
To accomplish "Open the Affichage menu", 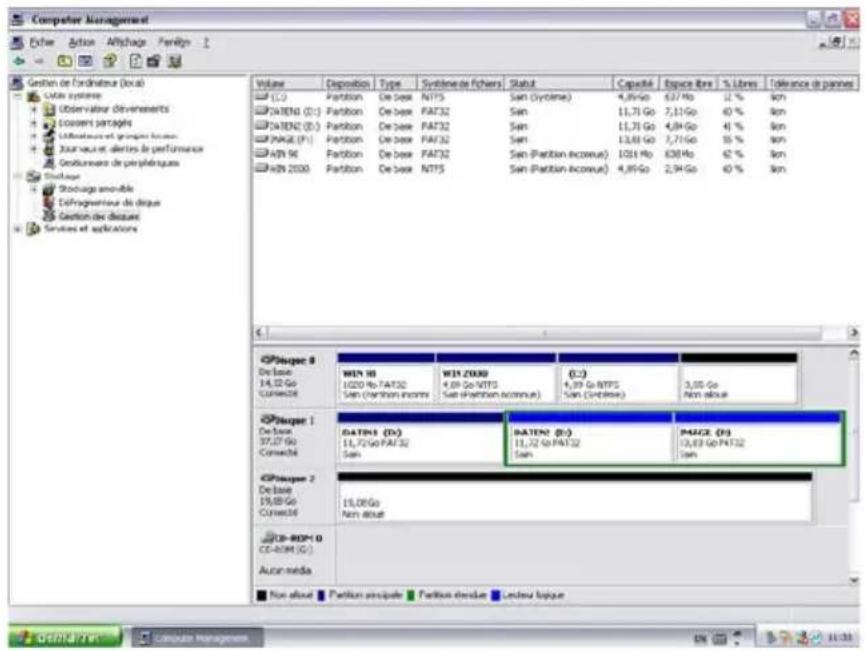I will pyautogui.click(x=126, y=42).
